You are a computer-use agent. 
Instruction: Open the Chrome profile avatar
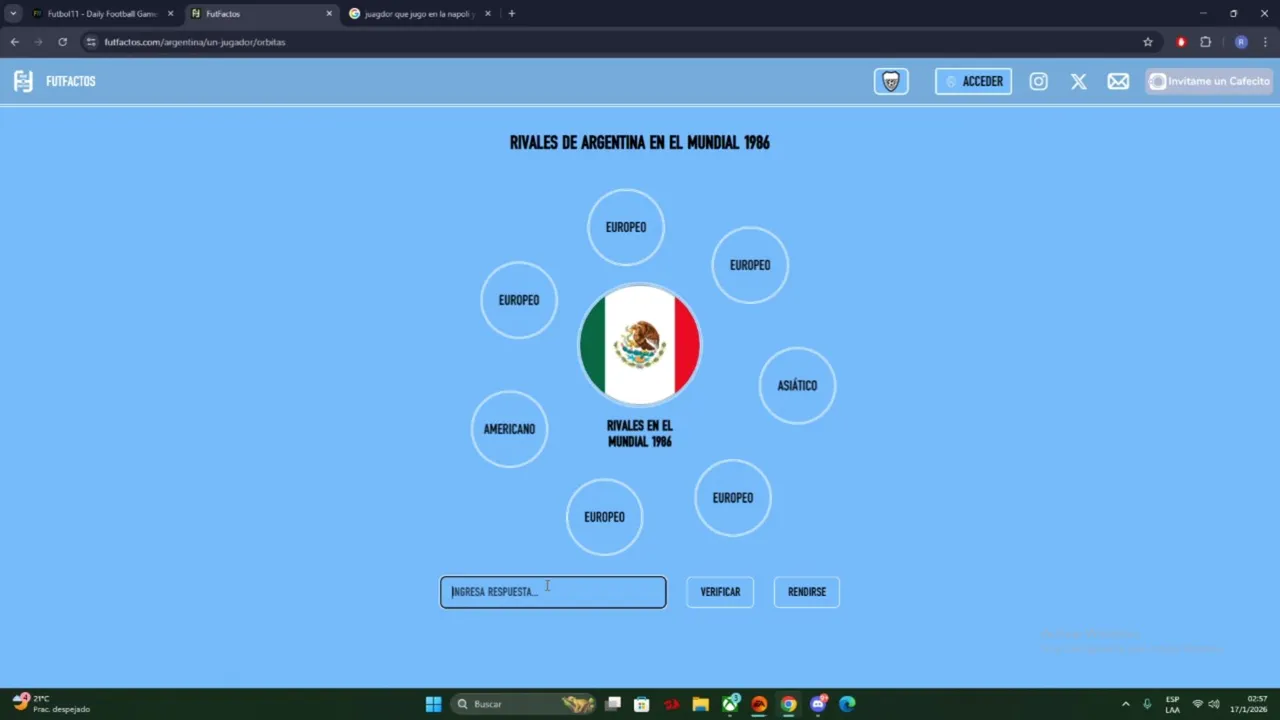coord(1241,42)
